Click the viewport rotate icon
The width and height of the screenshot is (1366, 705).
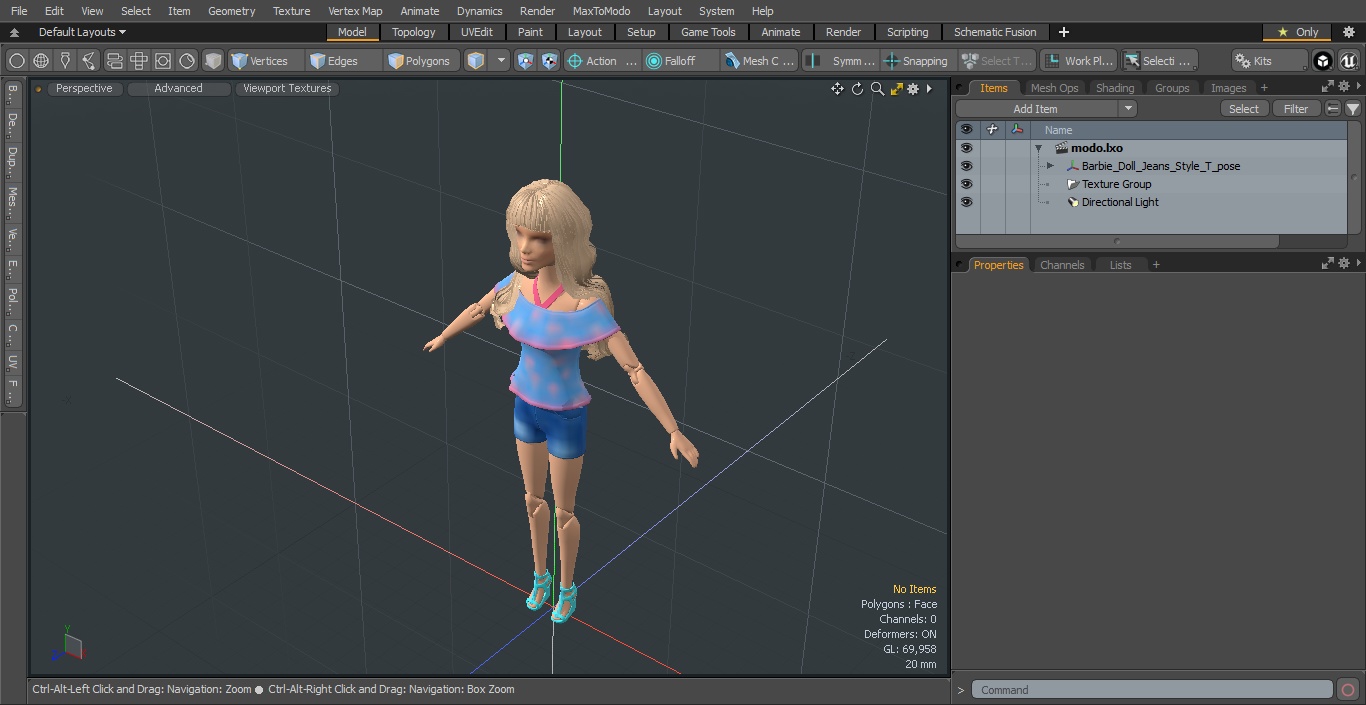[857, 89]
